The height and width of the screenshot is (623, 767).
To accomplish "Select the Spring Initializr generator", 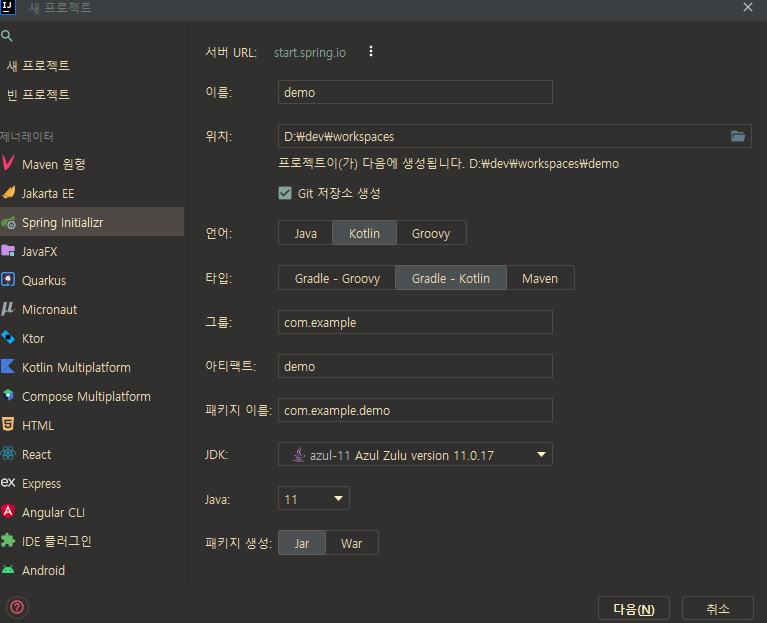I will (92, 222).
